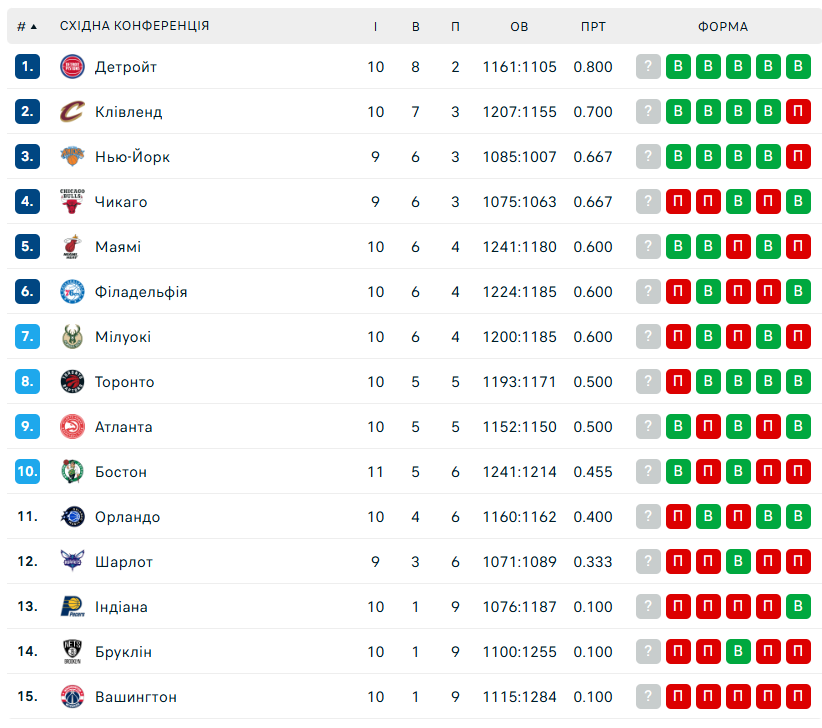Open the Філадельфія team link
Screen dimensions: 822x728
click(x=141, y=292)
